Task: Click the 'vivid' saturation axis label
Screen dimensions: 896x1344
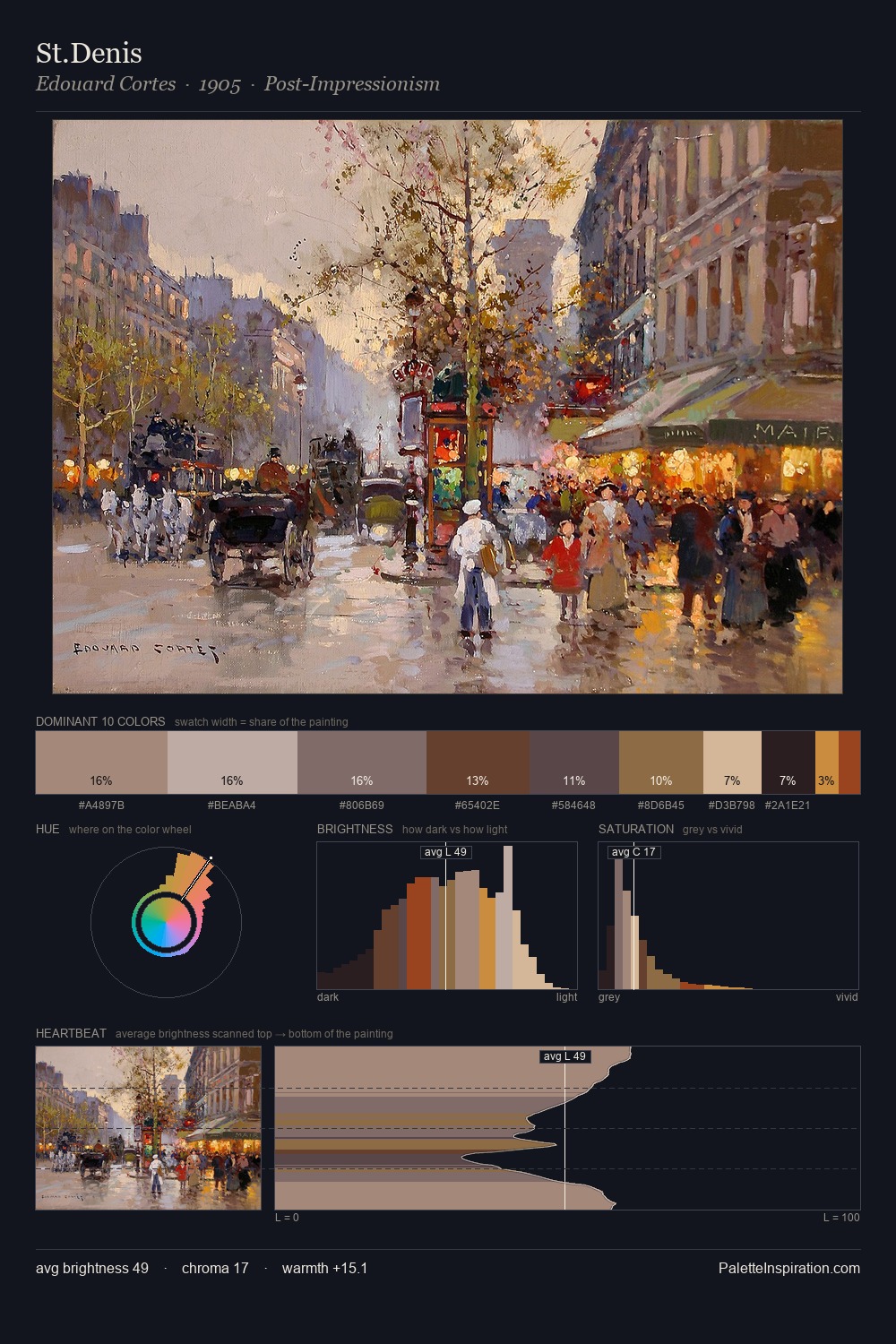Action: [x=847, y=996]
